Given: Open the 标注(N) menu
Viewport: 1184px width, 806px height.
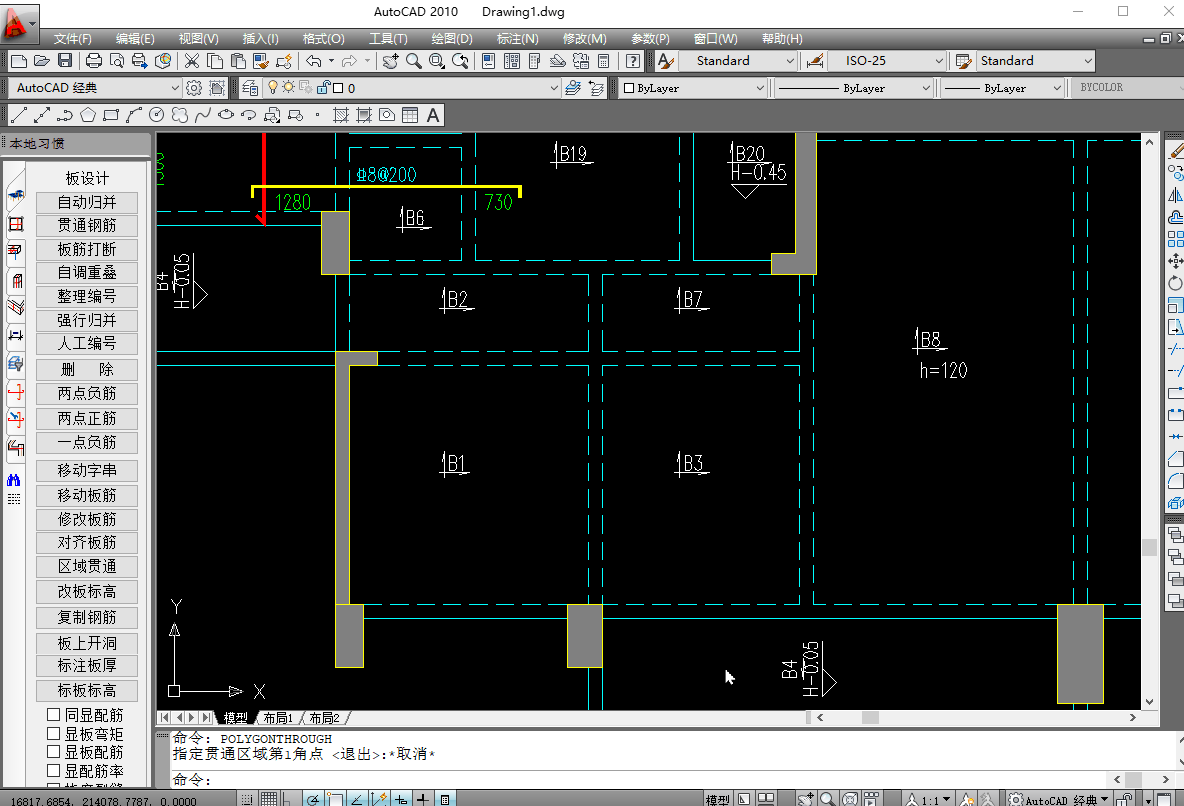Looking at the screenshot, I should click(x=518, y=39).
